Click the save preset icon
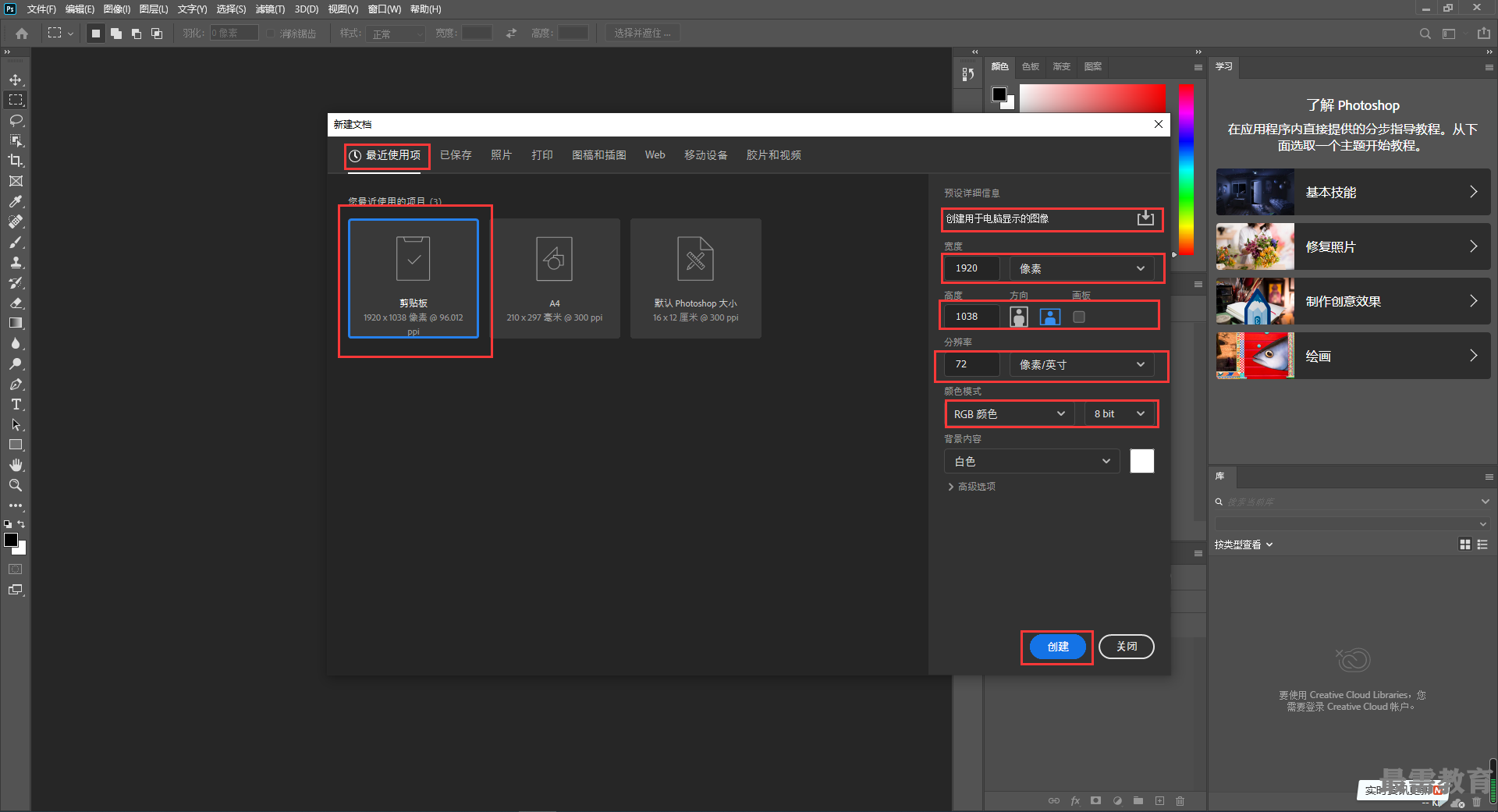Viewport: 1498px width, 812px height. pos(1145,218)
